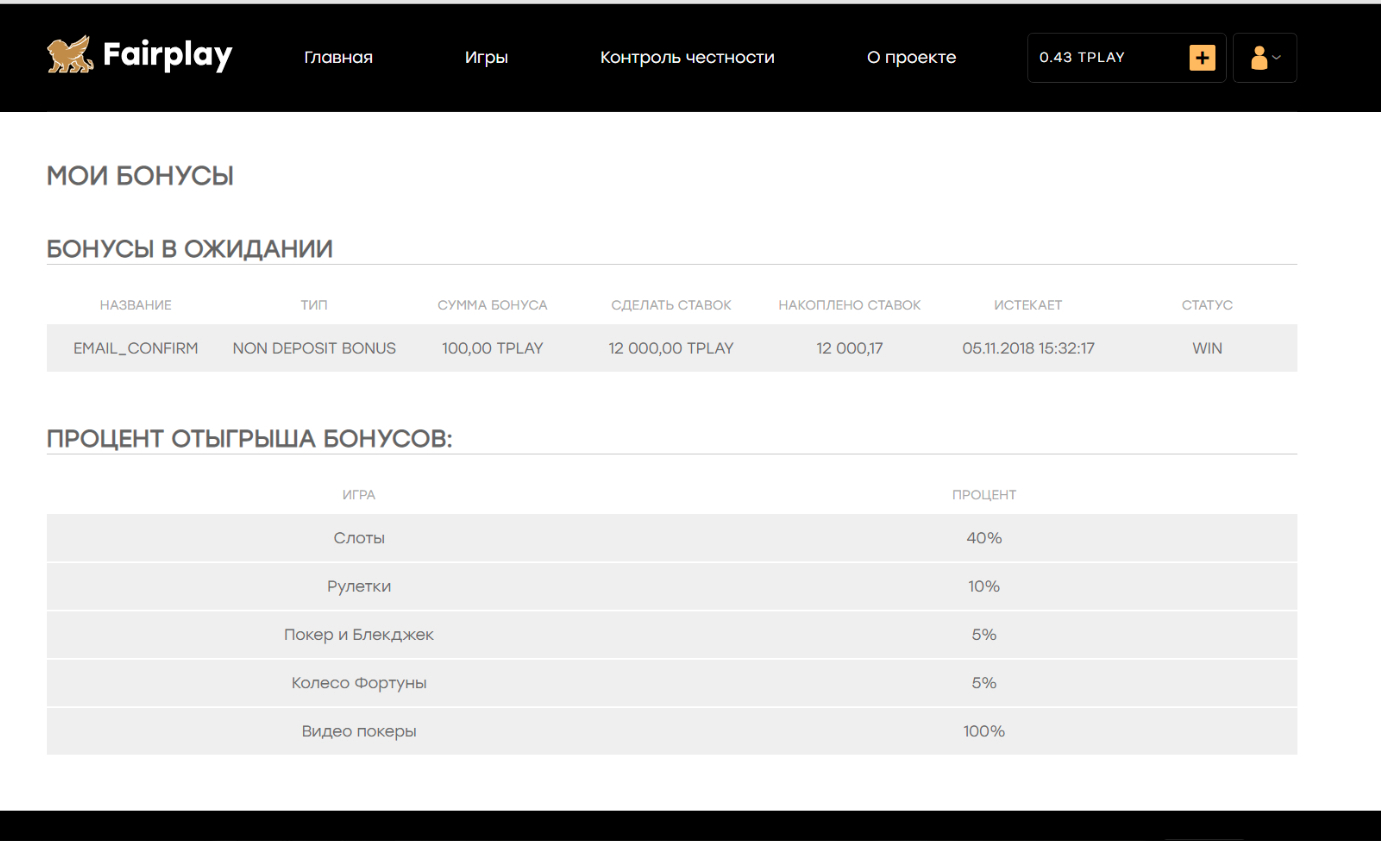Click the WIN status of bonus
The height and width of the screenshot is (841, 1381).
point(1207,349)
